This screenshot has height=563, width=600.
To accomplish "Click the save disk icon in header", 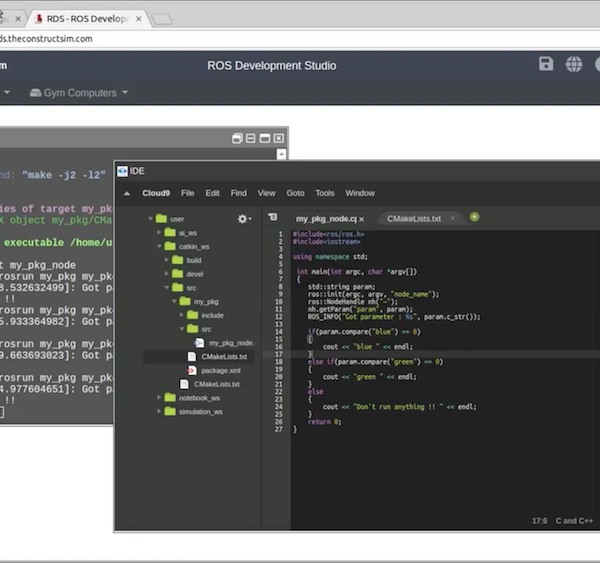I will tap(546, 64).
